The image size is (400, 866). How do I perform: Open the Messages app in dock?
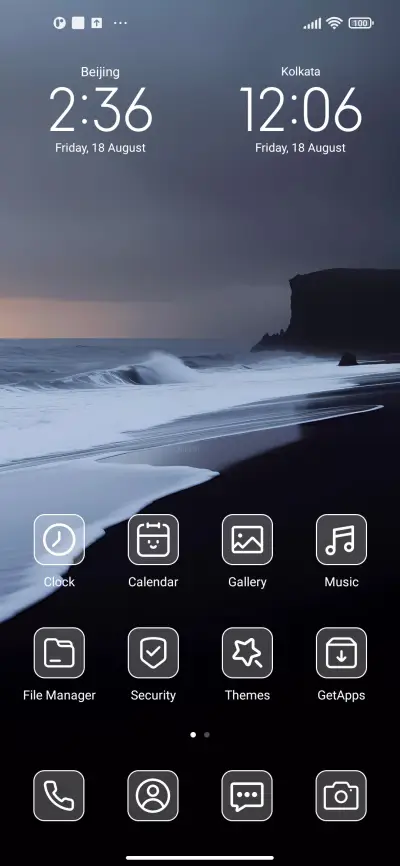[247, 796]
